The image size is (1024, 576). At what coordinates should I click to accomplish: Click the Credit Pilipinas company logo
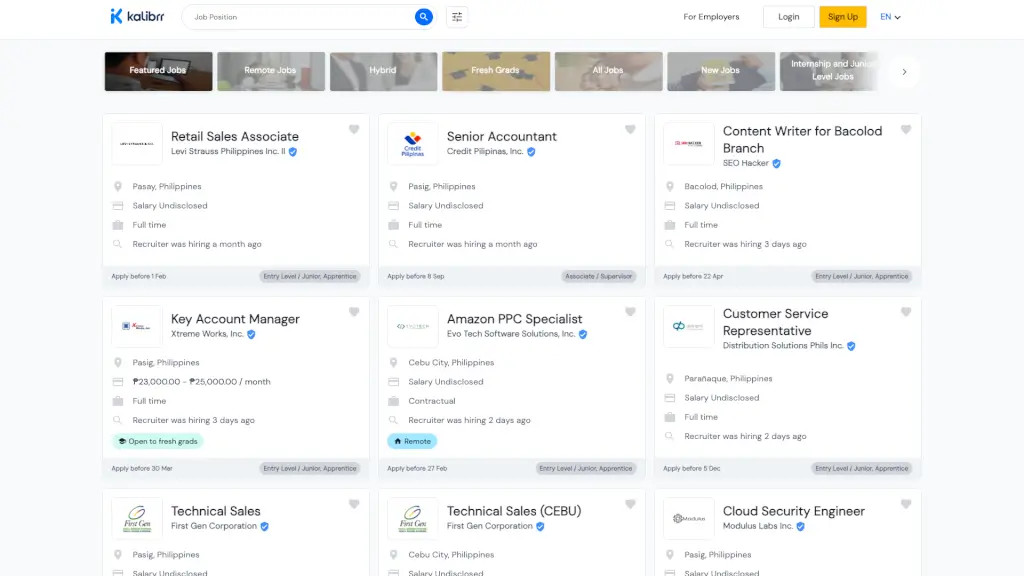tap(413, 144)
